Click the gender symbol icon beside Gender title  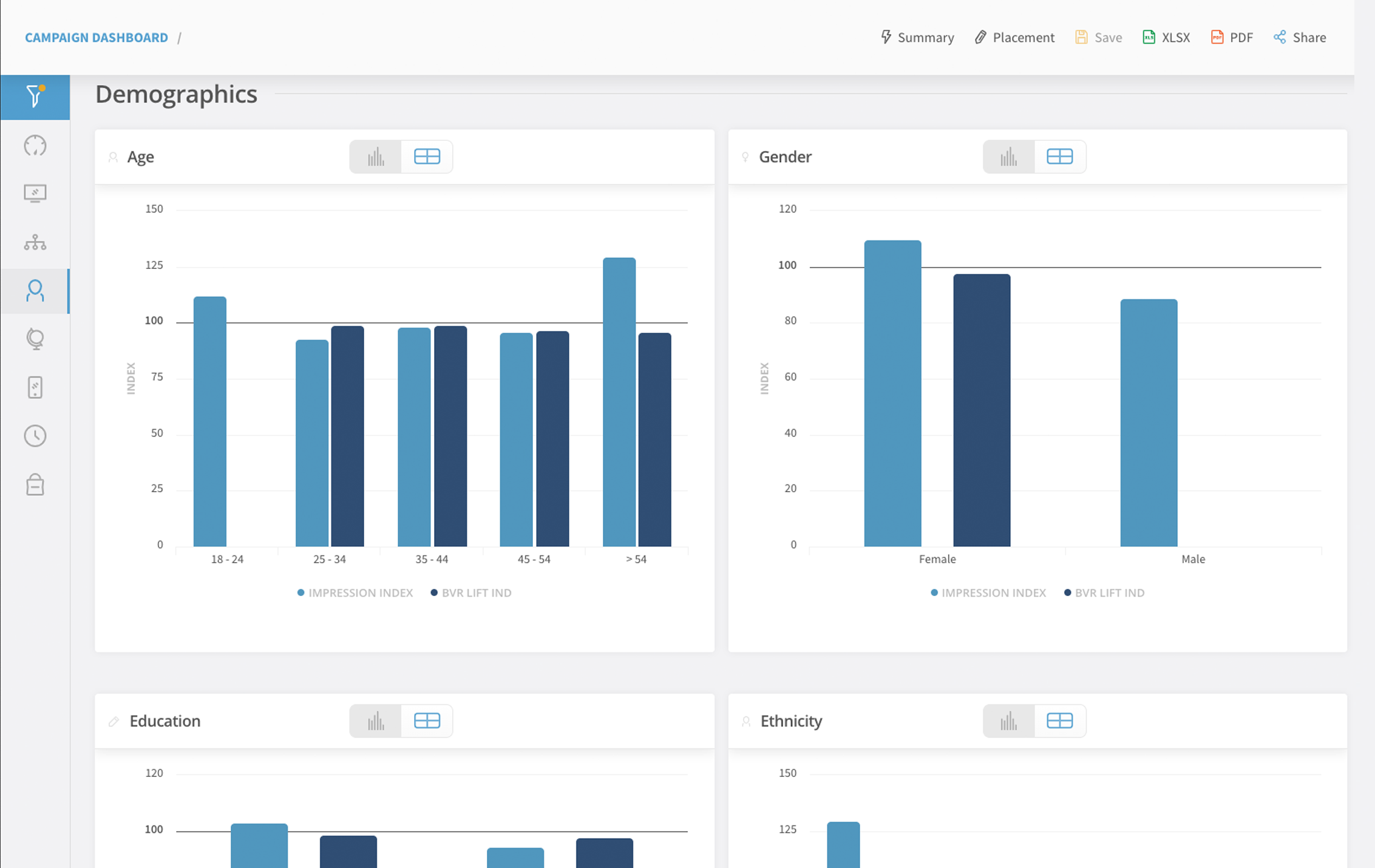[x=745, y=157]
